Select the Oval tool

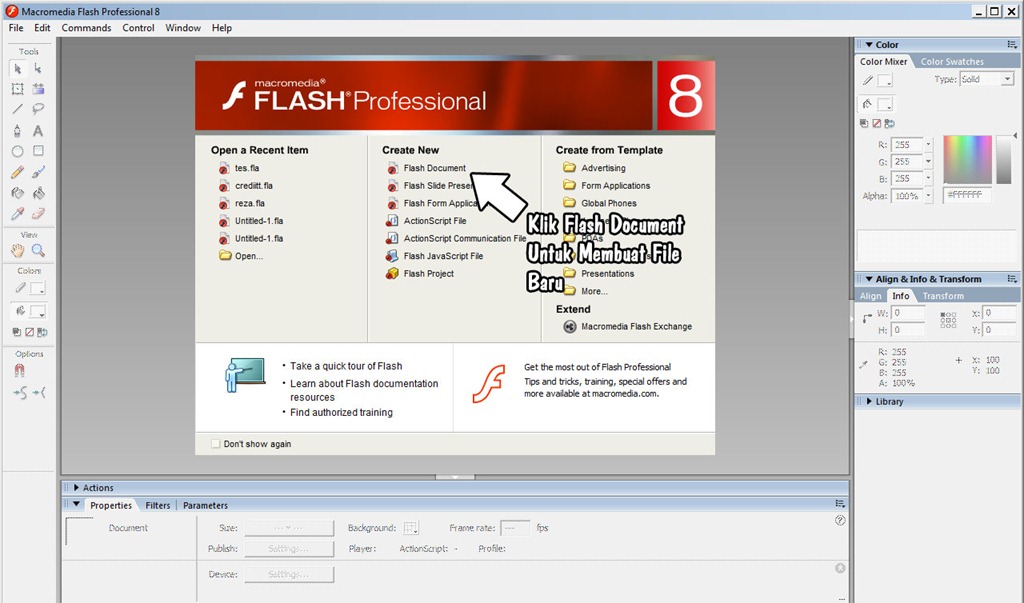[x=18, y=152]
